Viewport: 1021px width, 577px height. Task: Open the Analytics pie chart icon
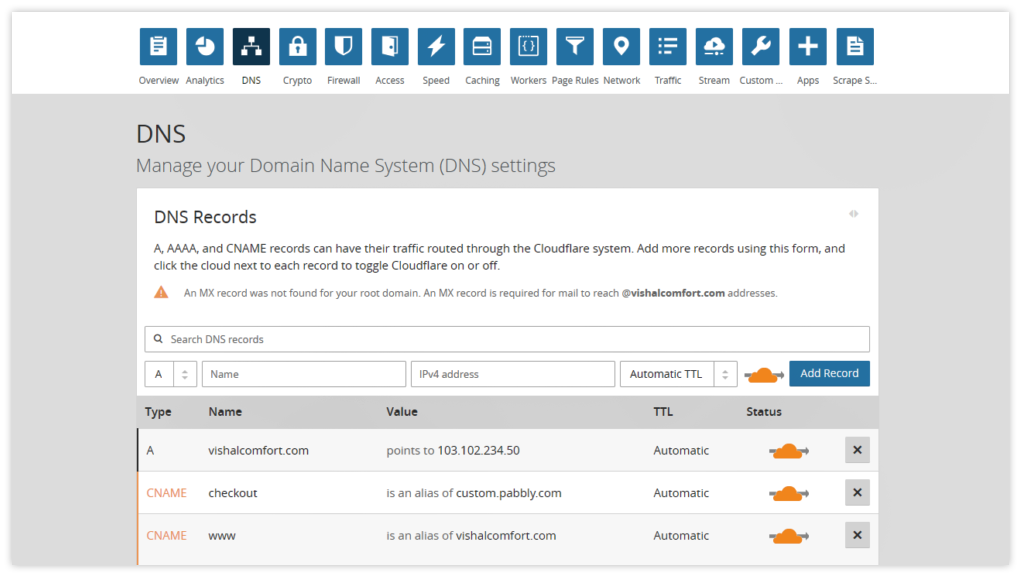click(x=204, y=46)
